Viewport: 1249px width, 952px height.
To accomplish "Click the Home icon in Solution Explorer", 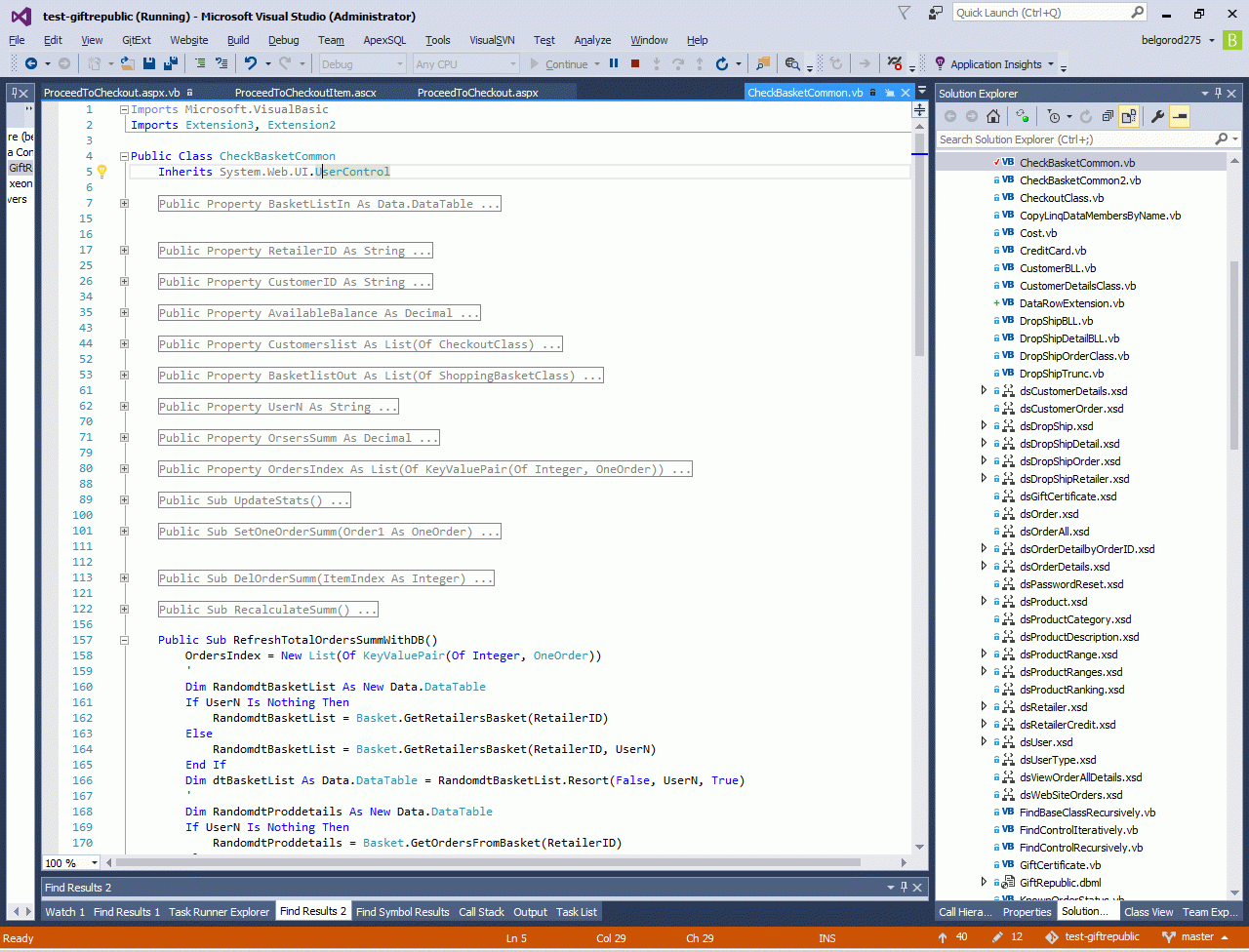I will tap(993, 116).
